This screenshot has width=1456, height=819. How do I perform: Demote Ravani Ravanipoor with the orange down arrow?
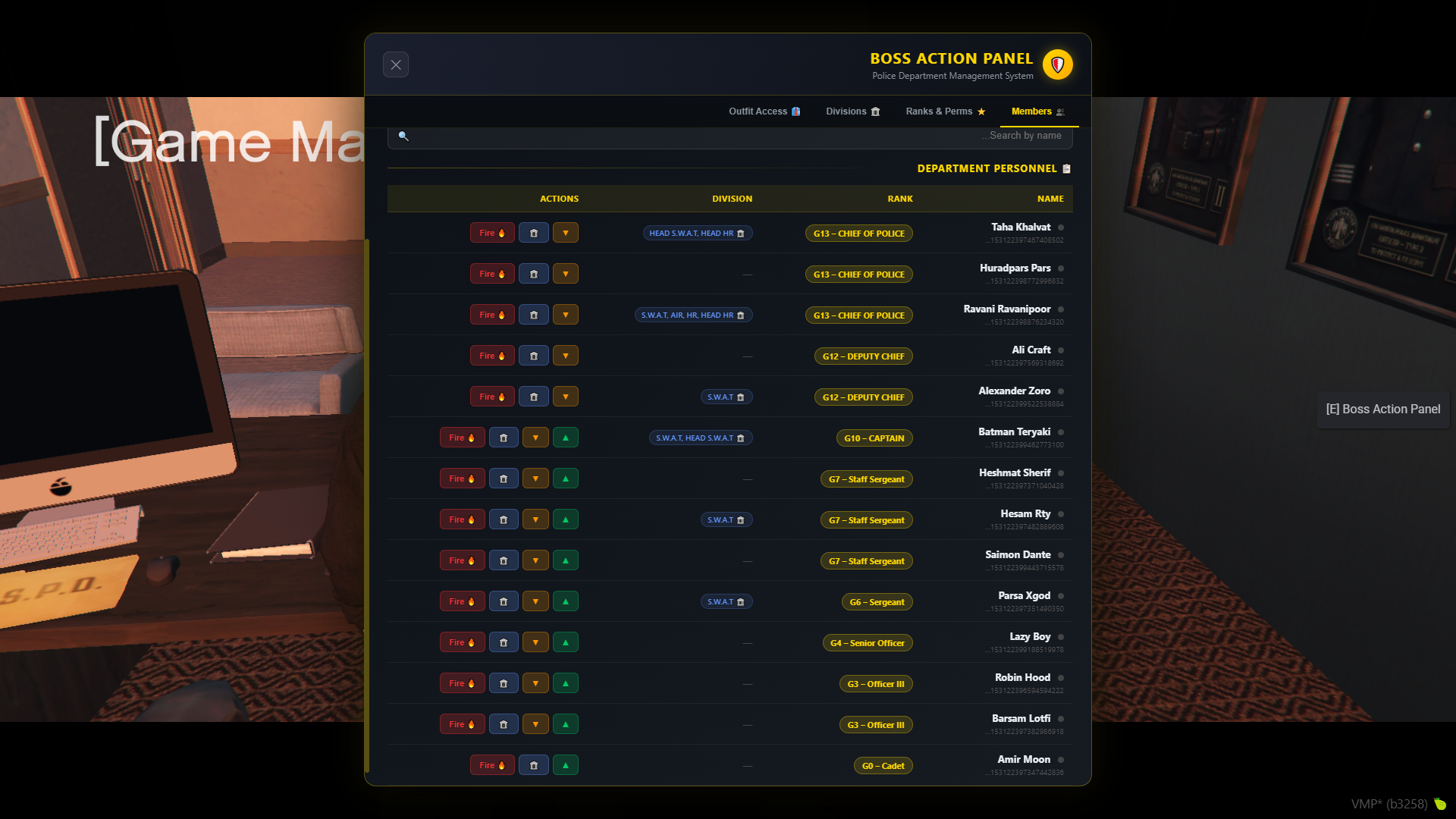click(x=566, y=315)
